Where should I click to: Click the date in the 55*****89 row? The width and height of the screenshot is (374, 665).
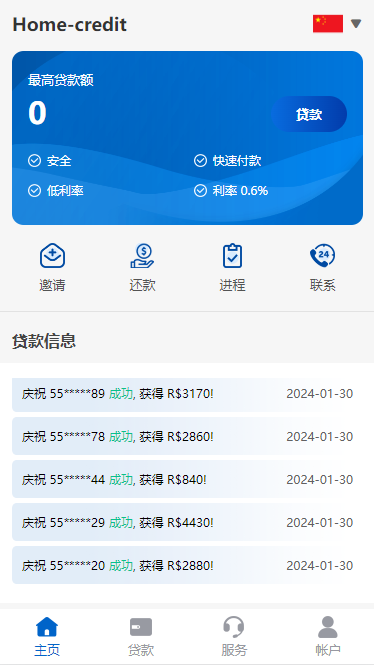tap(320, 394)
